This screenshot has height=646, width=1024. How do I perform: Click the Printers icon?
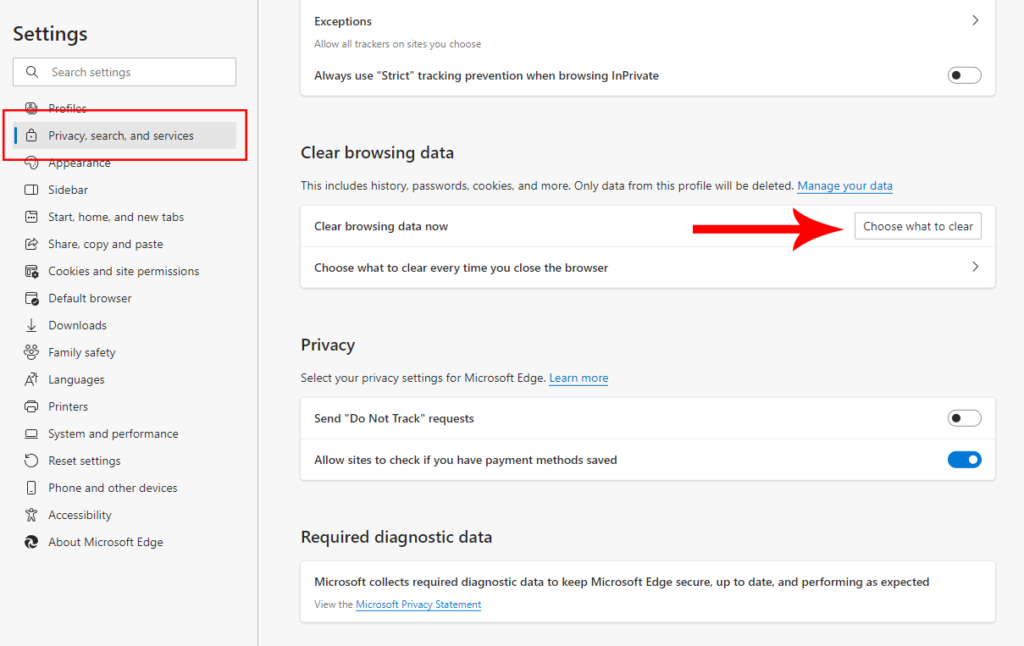pyautogui.click(x=30, y=407)
